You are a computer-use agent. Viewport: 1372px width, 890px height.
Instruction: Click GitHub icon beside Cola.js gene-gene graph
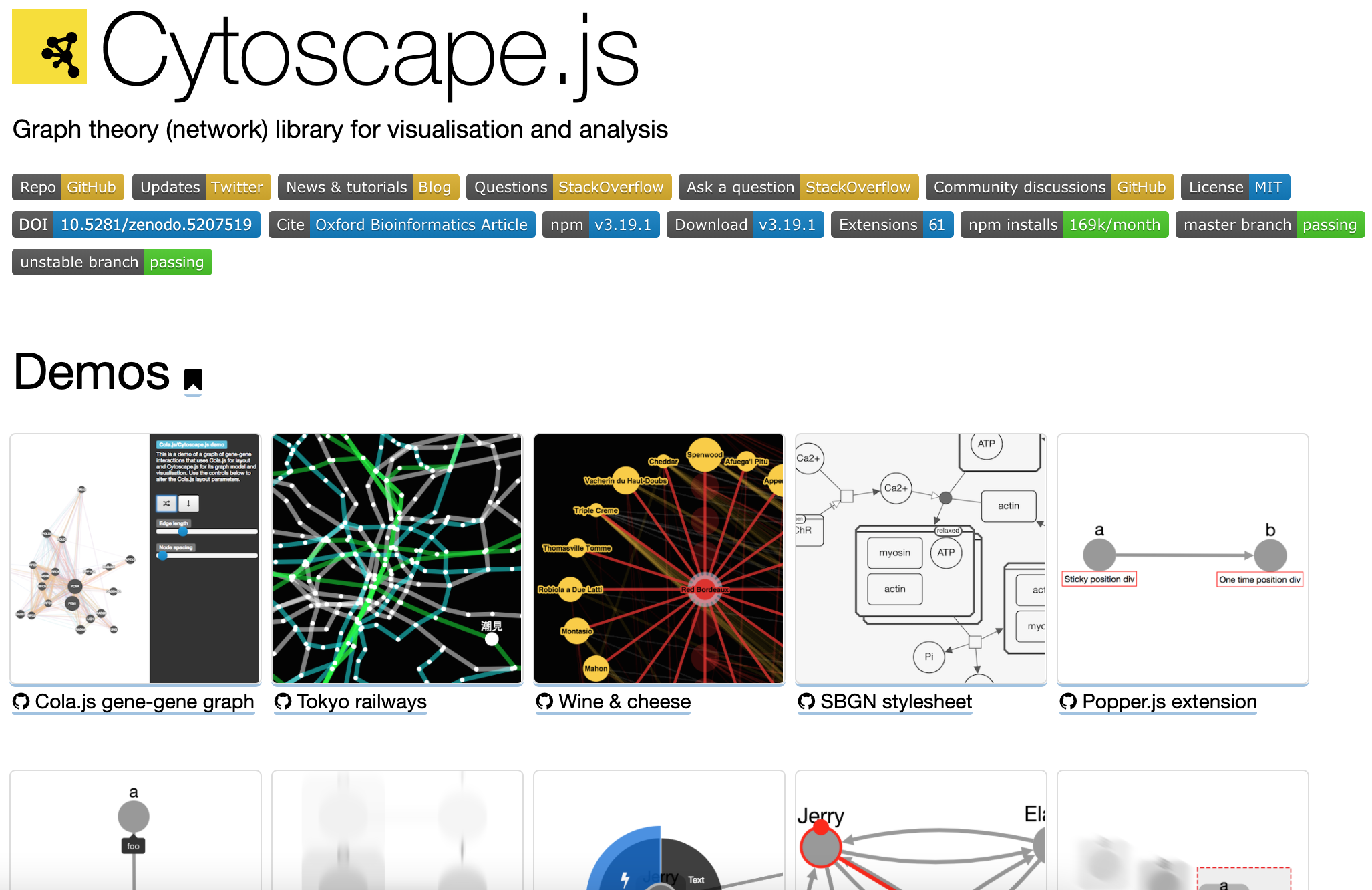click(x=21, y=702)
